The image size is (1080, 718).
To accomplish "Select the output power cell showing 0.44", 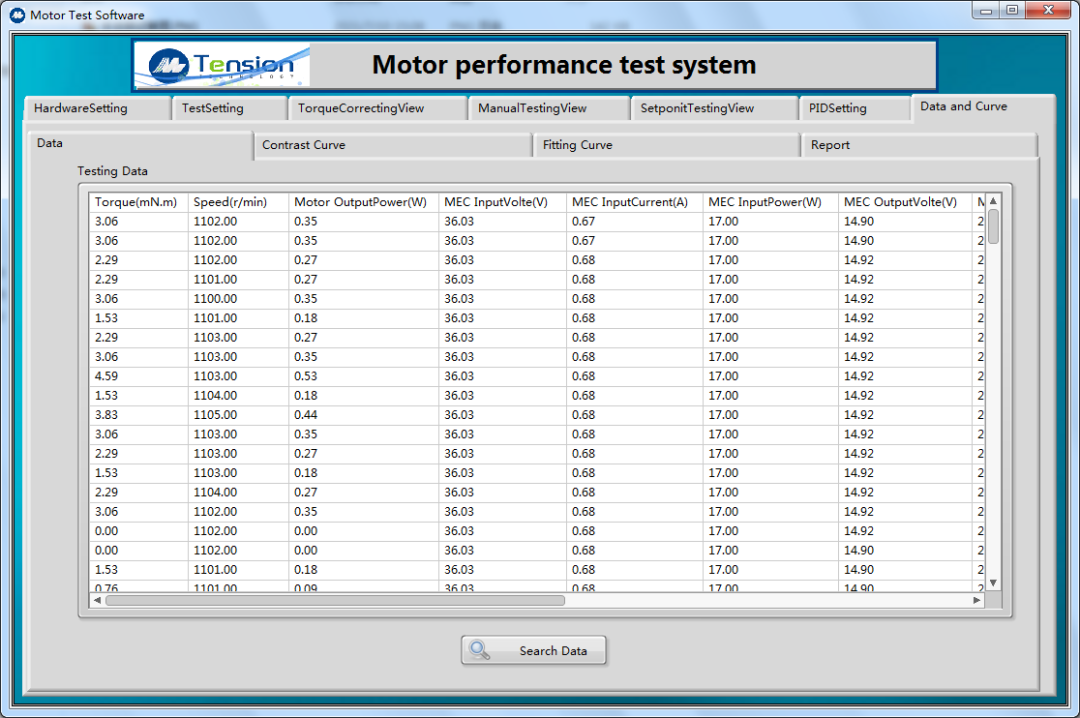I will (x=363, y=415).
